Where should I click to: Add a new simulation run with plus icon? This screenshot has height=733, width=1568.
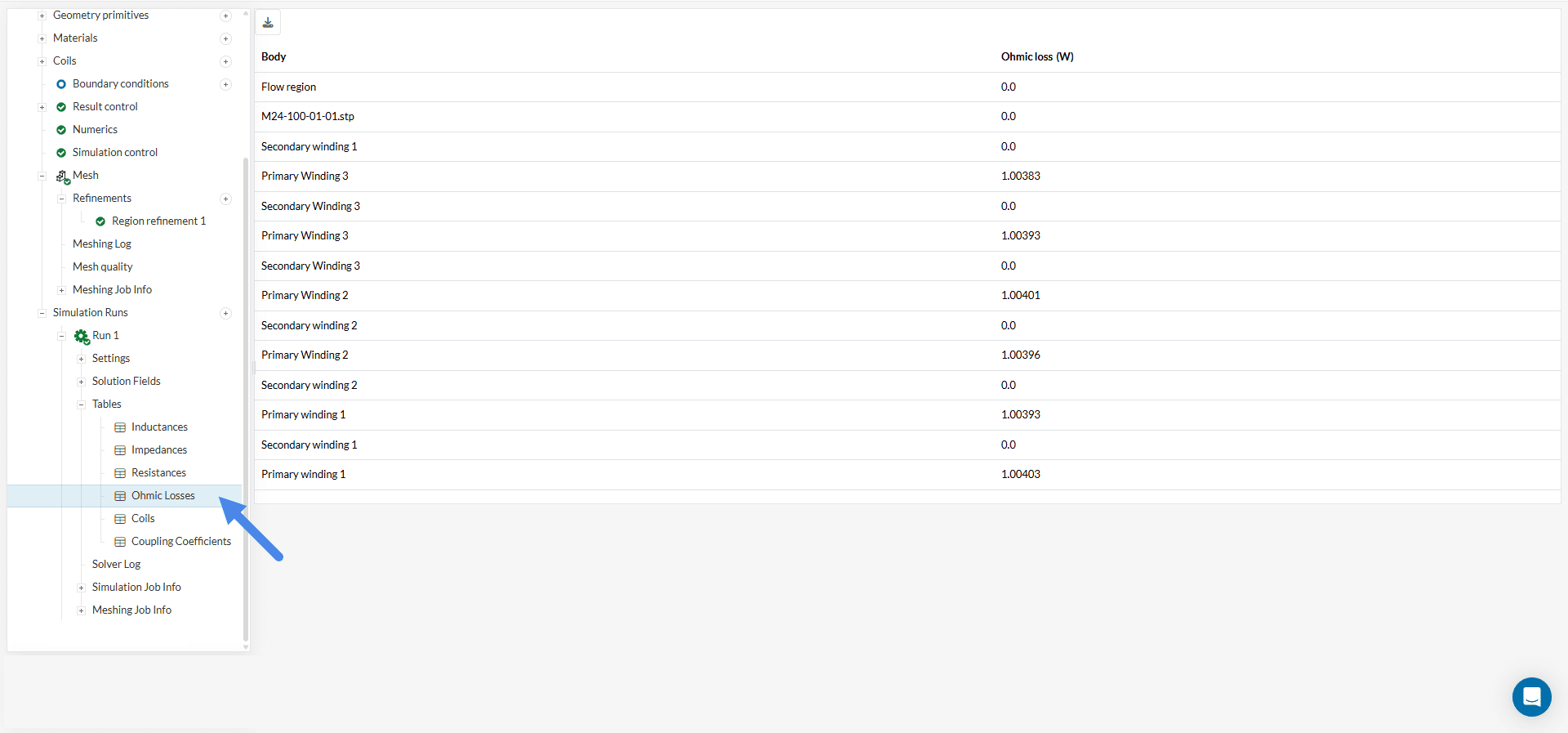(x=226, y=313)
